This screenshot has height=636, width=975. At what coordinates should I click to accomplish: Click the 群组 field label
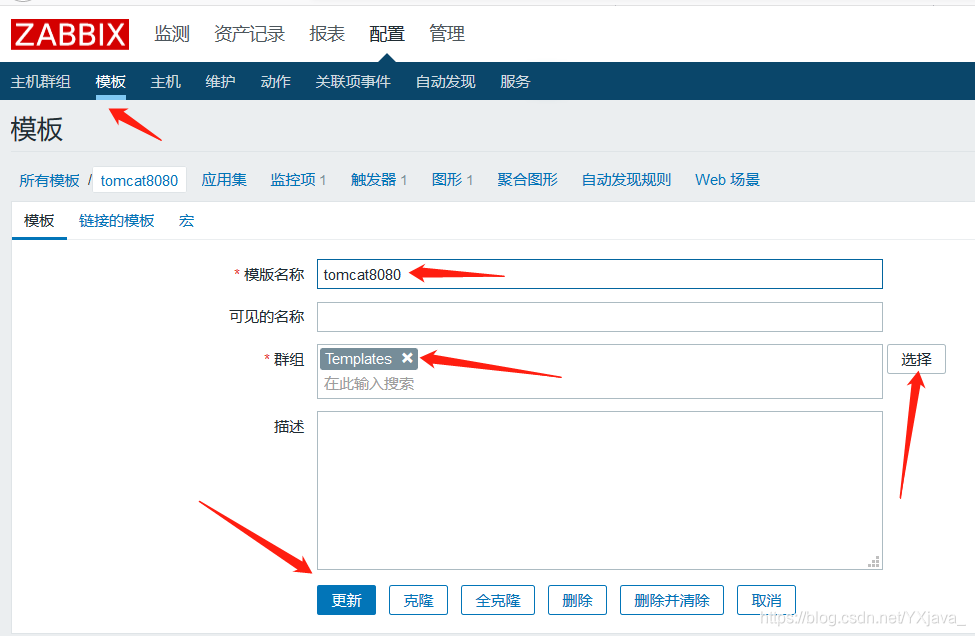click(289, 359)
